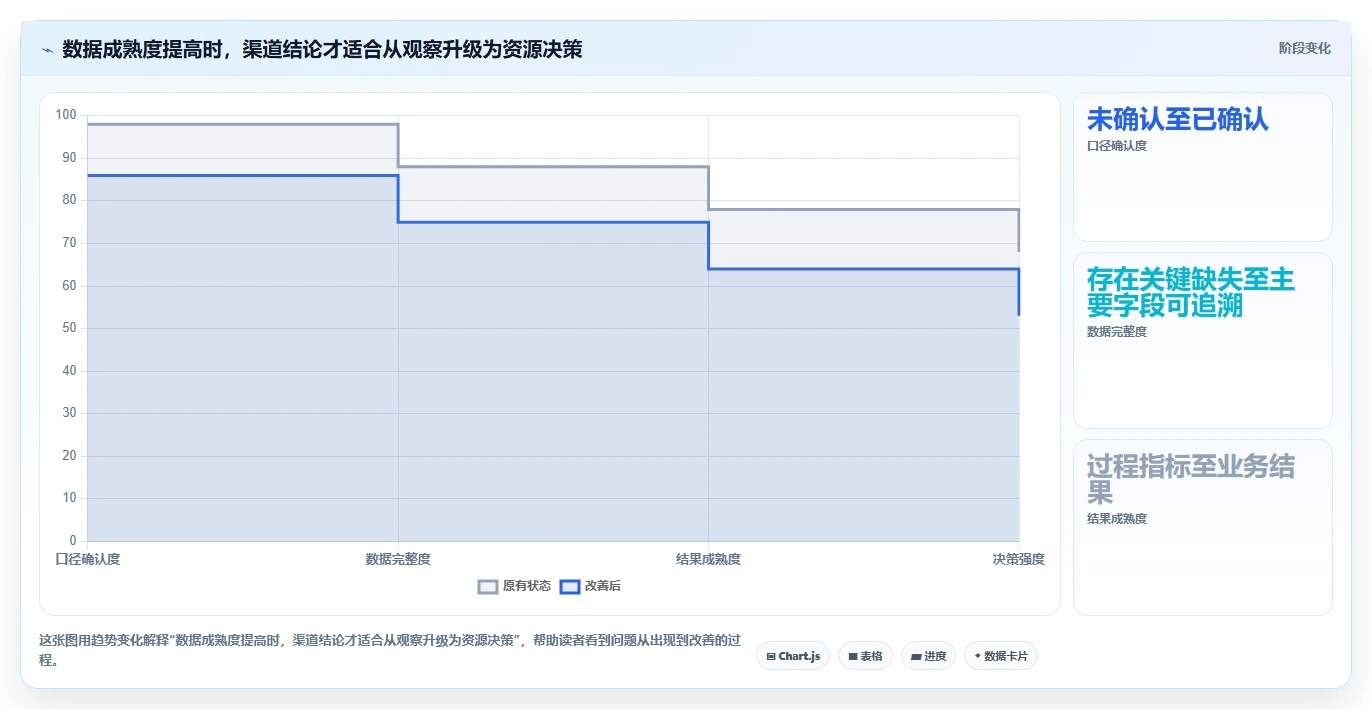Click the 0 y-axis tick label
Image resolution: width=1372 pixels, height=709 pixels.
pos(73,541)
